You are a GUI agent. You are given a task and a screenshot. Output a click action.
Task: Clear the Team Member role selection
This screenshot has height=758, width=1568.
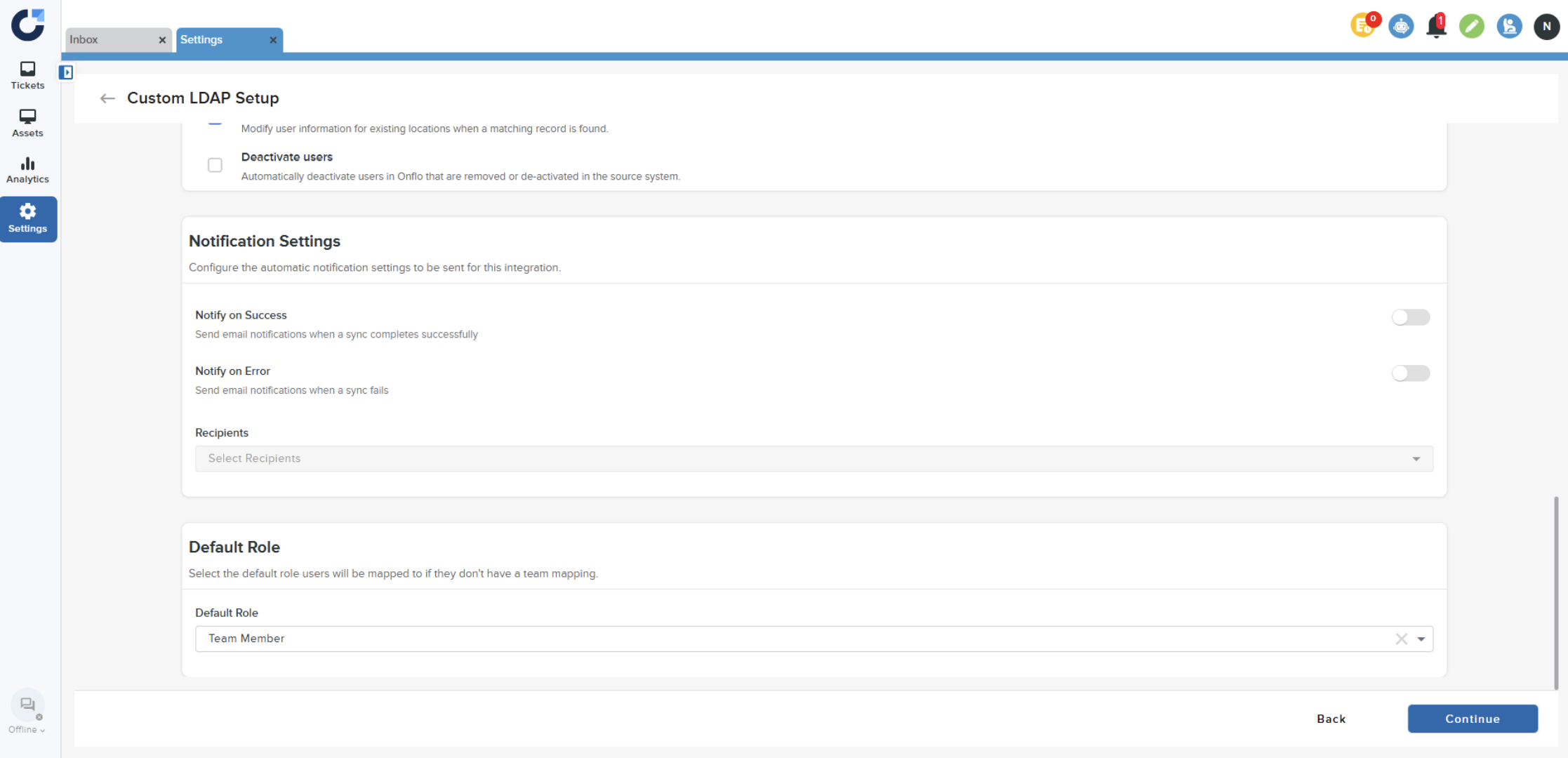pos(1401,639)
